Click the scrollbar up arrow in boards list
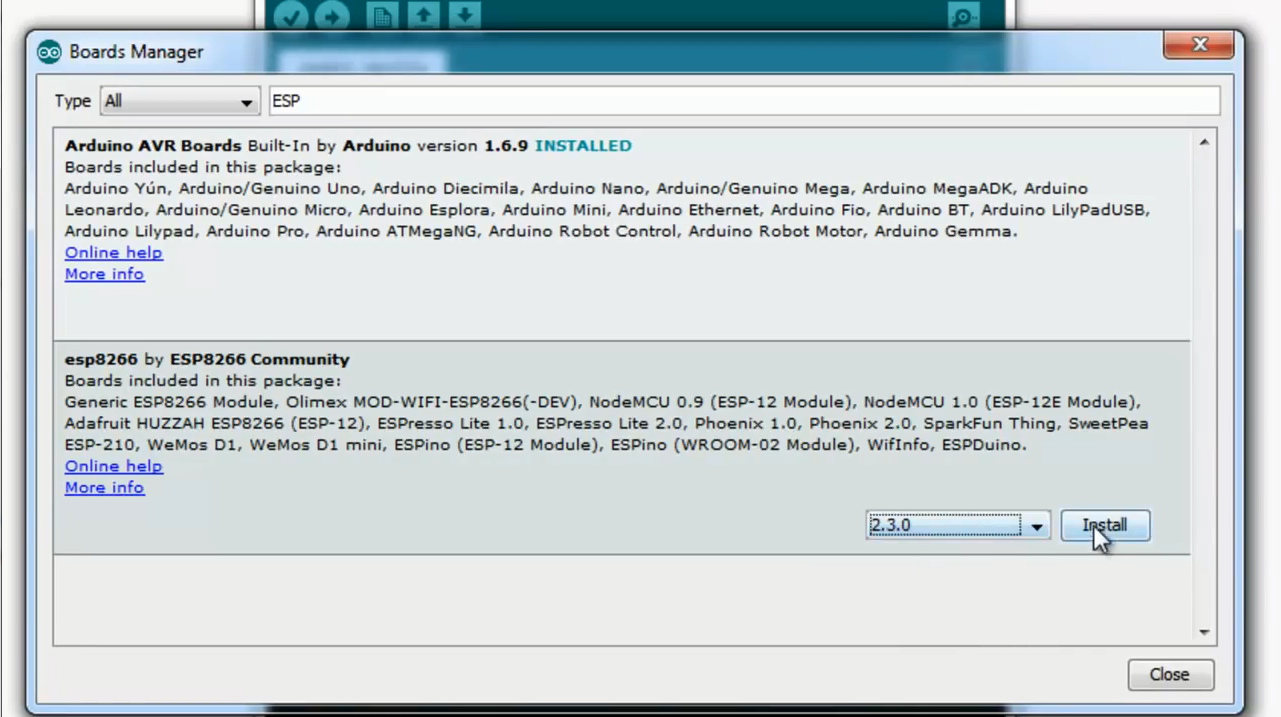This screenshot has width=1281, height=717. (1204, 143)
